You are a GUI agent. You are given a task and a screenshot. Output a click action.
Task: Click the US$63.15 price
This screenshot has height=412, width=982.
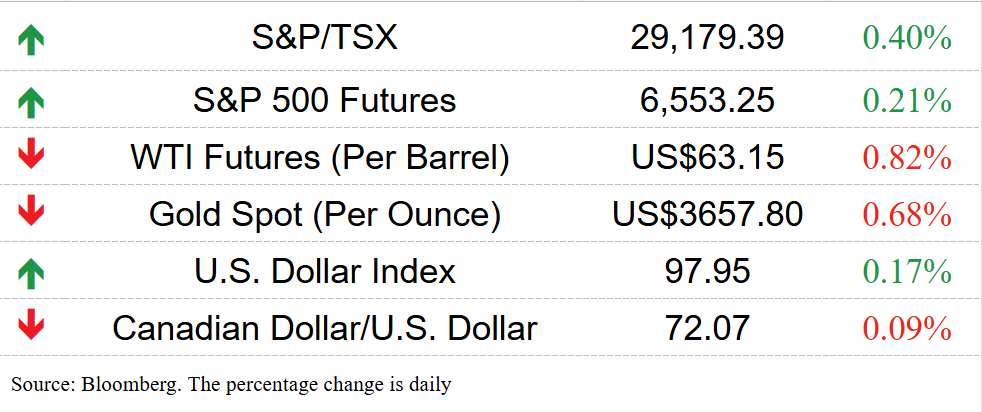pos(707,157)
